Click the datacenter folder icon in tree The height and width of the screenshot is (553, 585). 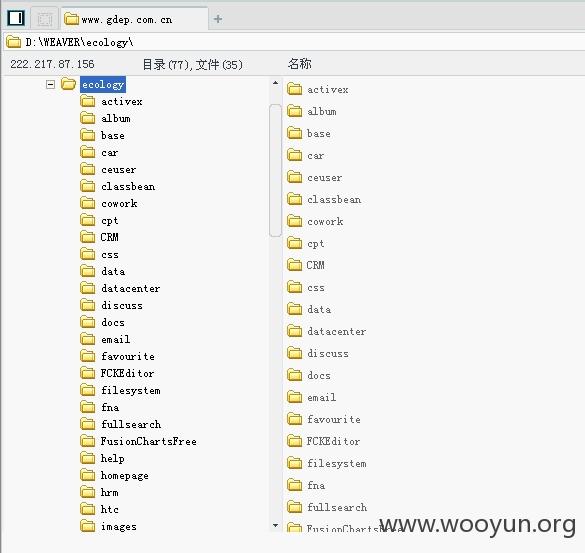tap(88, 288)
